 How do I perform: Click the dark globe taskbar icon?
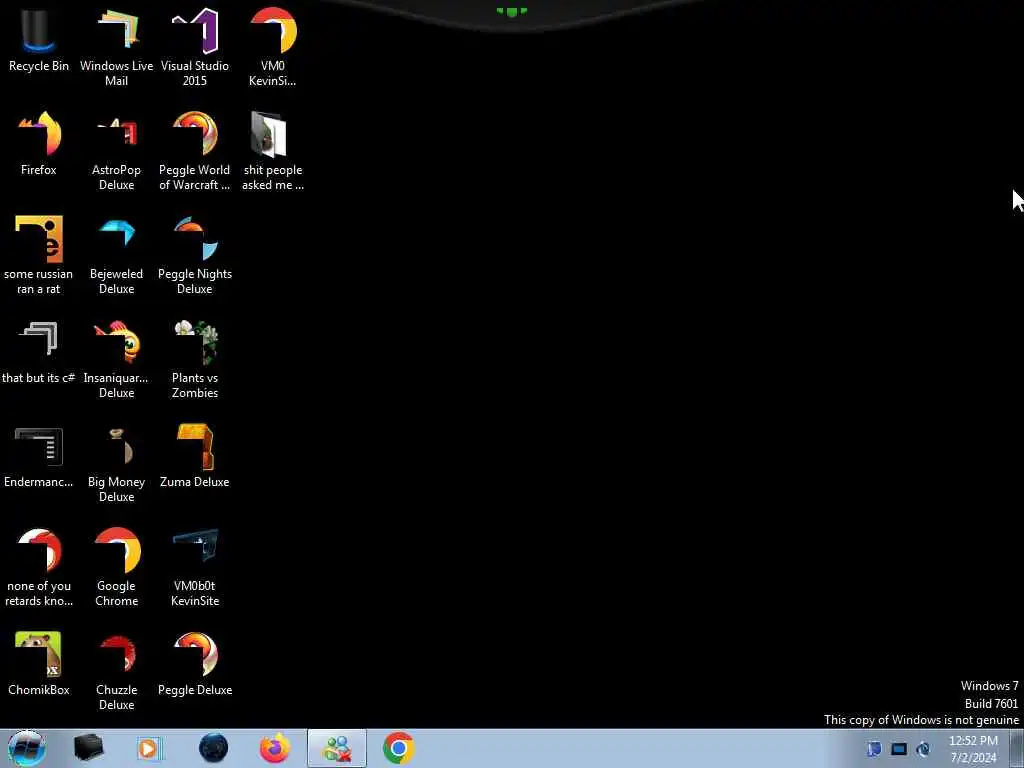coord(214,748)
